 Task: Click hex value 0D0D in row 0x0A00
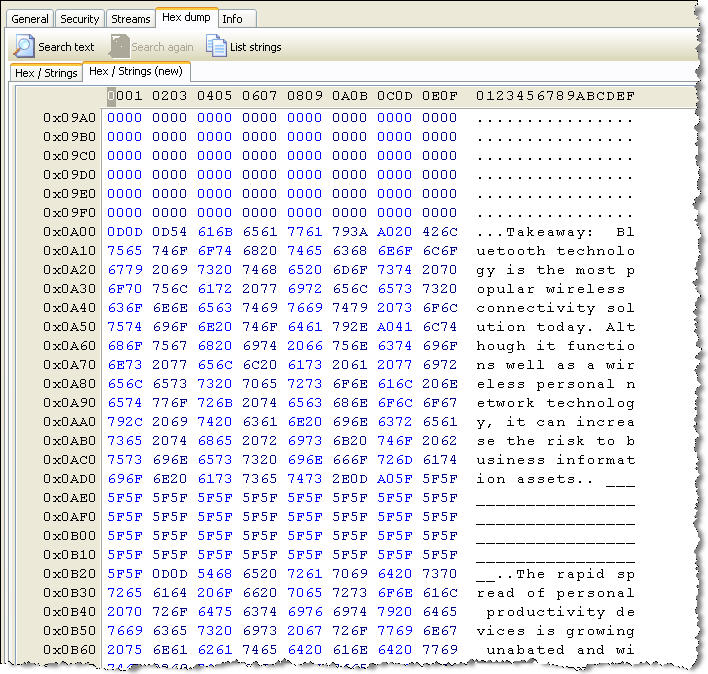pyautogui.click(x=125, y=232)
